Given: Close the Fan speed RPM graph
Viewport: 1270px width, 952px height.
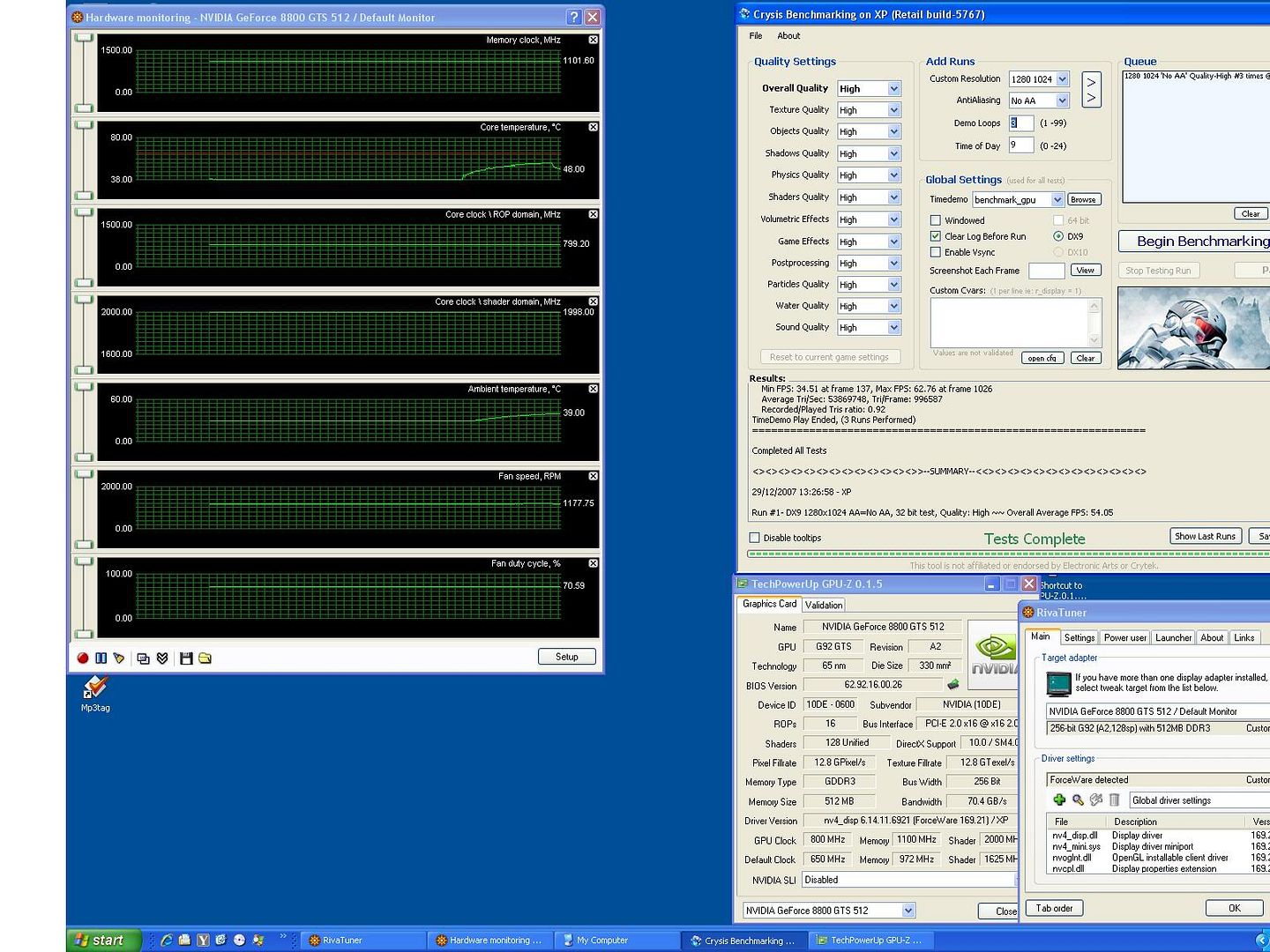Looking at the screenshot, I should pos(593,476).
